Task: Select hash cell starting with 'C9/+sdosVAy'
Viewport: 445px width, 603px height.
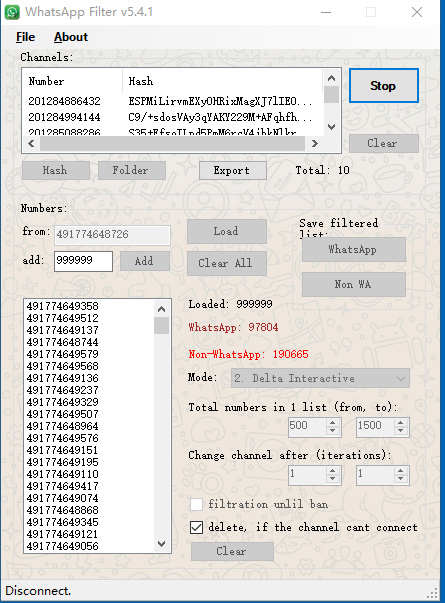Action: pos(220,117)
